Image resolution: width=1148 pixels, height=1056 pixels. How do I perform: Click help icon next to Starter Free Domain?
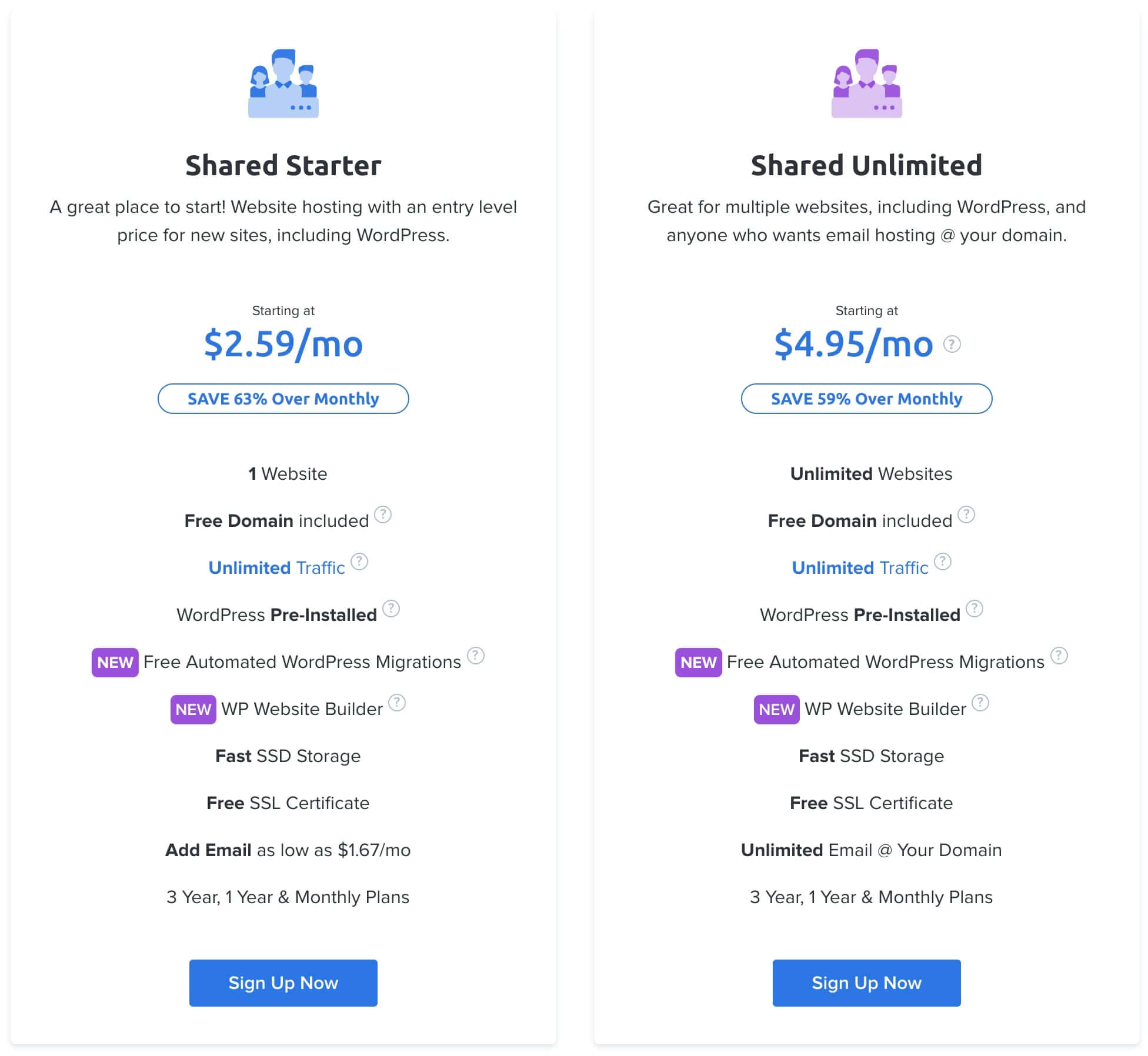pyautogui.click(x=383, y=514)
